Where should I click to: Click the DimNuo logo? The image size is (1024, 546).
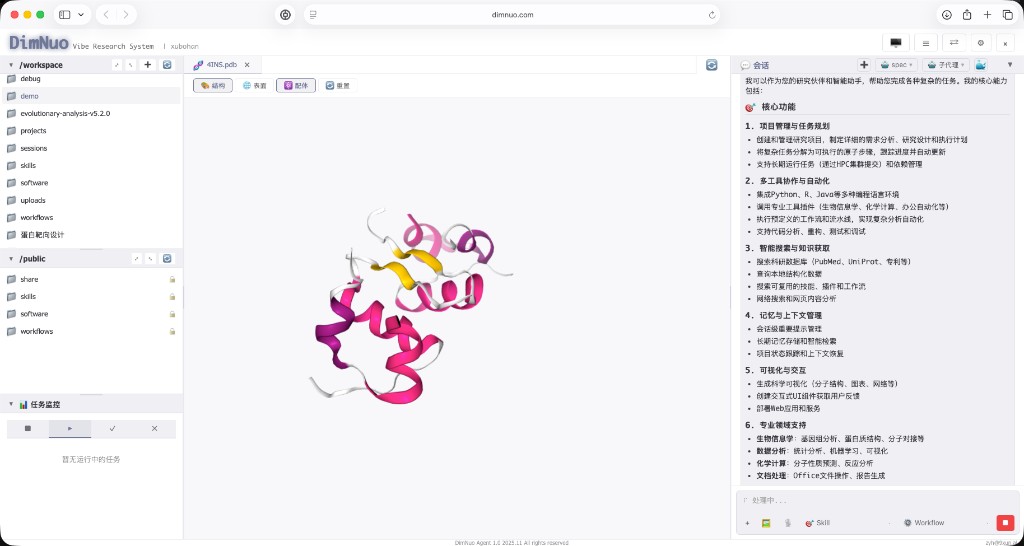click(x=38, y=42)
